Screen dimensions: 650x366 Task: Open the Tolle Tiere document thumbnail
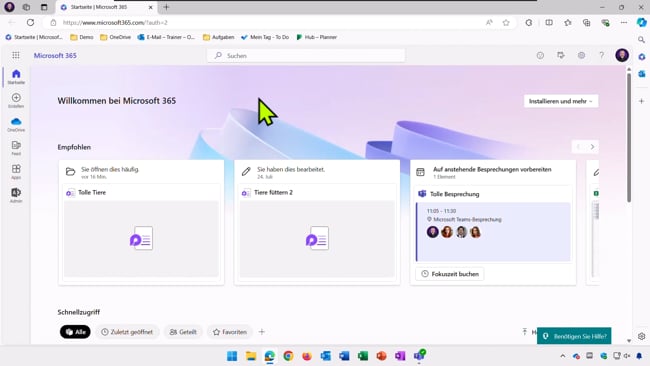click(x=141, y=238)
